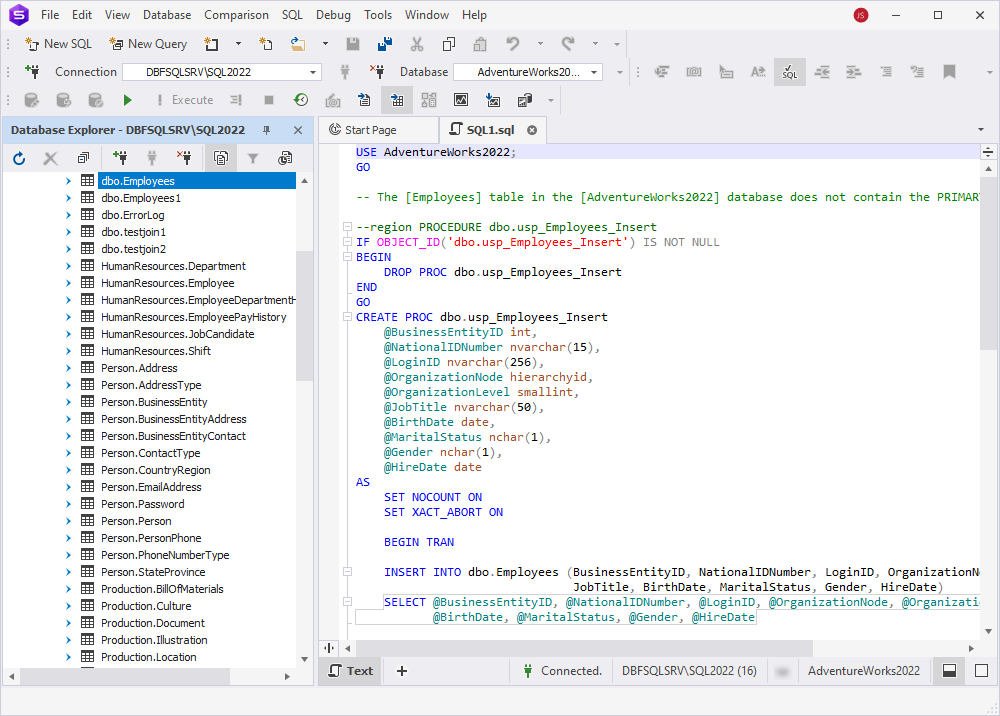Click the New Query toolbar button
Screen dimensions: 1000x716
(148, 44)
